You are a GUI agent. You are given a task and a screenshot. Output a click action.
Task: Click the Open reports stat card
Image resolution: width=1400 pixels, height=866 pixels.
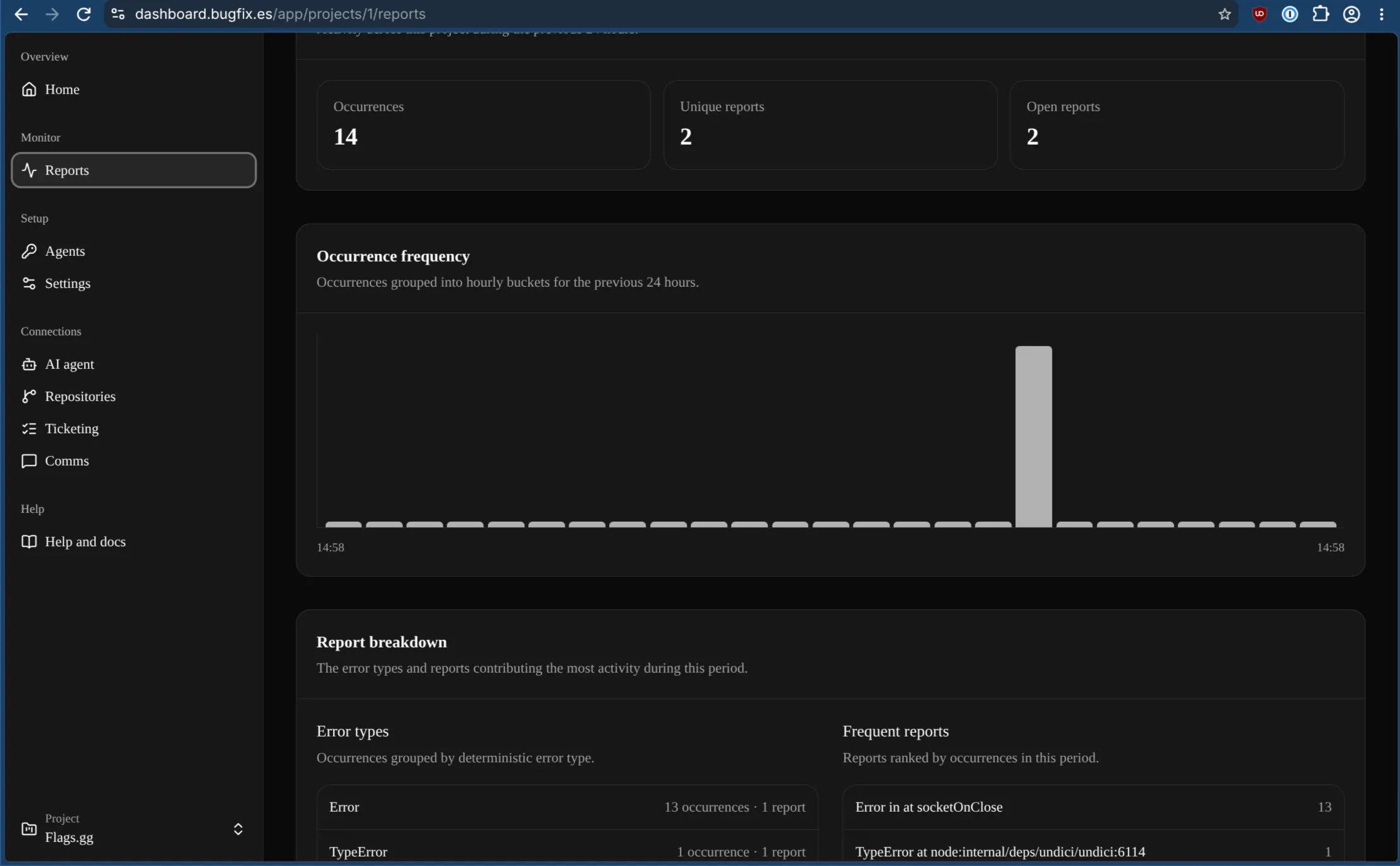coord(1176,124)
